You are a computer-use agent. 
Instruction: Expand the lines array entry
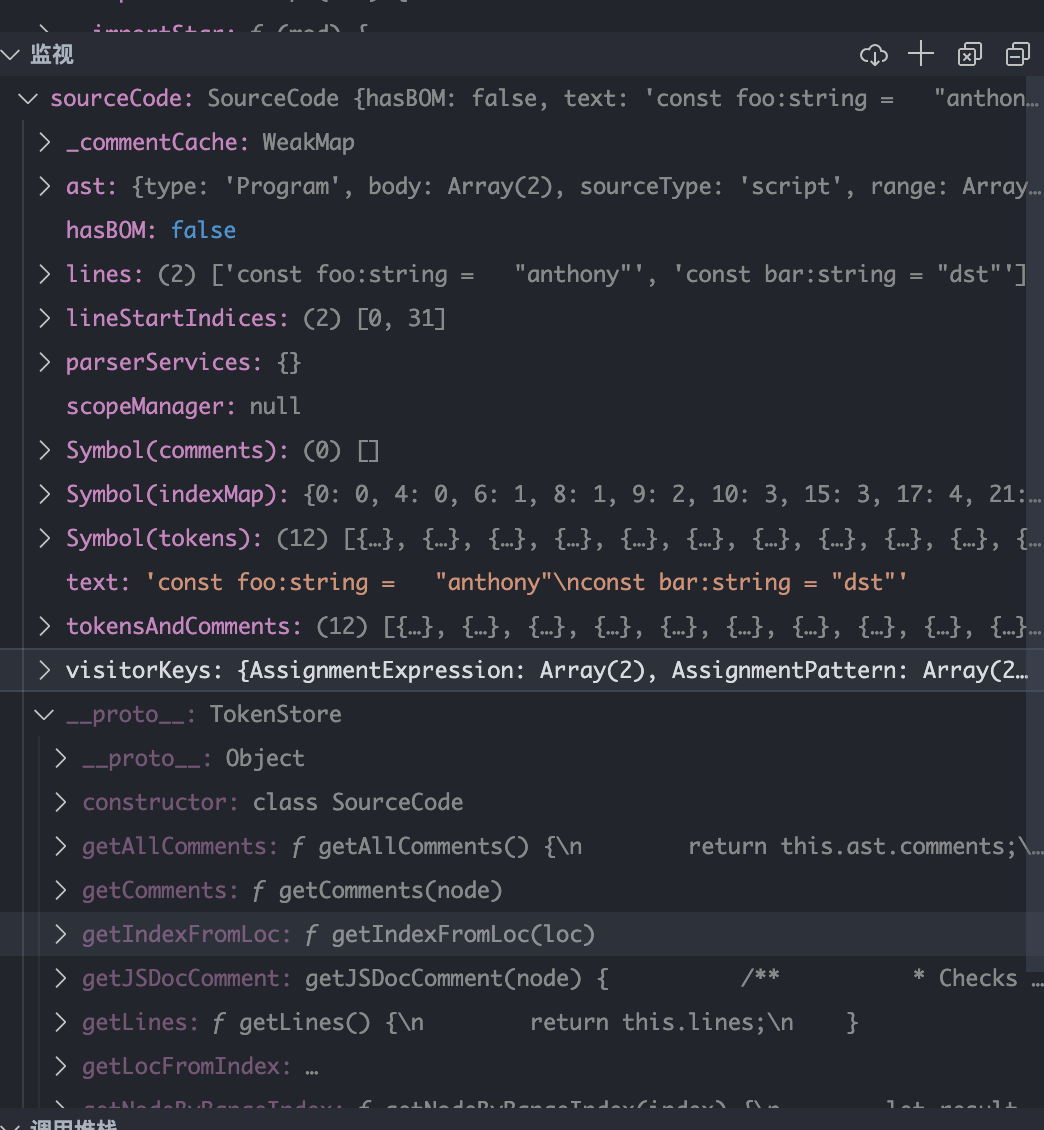(45, 274)
